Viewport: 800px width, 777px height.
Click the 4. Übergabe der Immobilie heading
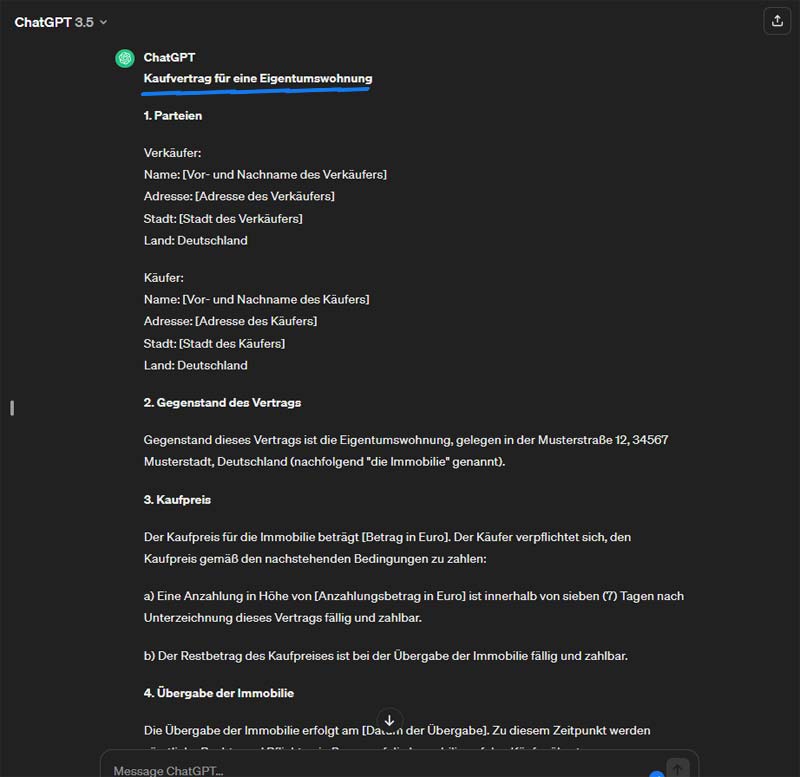pyautogui.click(x=219, y=693)
